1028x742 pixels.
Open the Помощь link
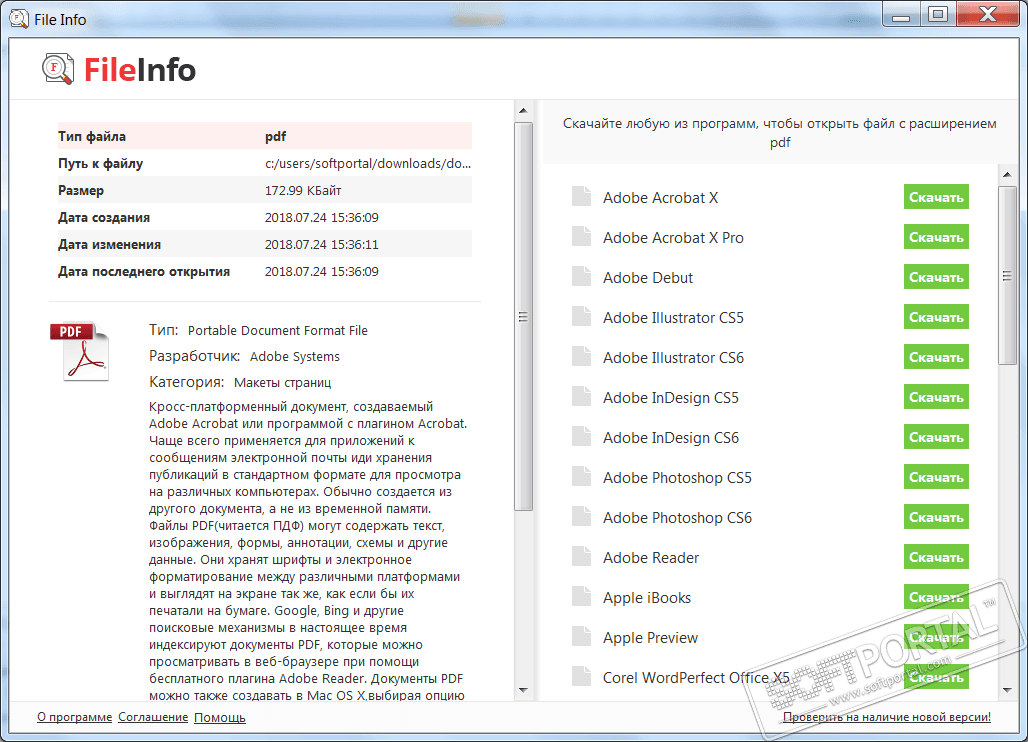coord(220,717)
